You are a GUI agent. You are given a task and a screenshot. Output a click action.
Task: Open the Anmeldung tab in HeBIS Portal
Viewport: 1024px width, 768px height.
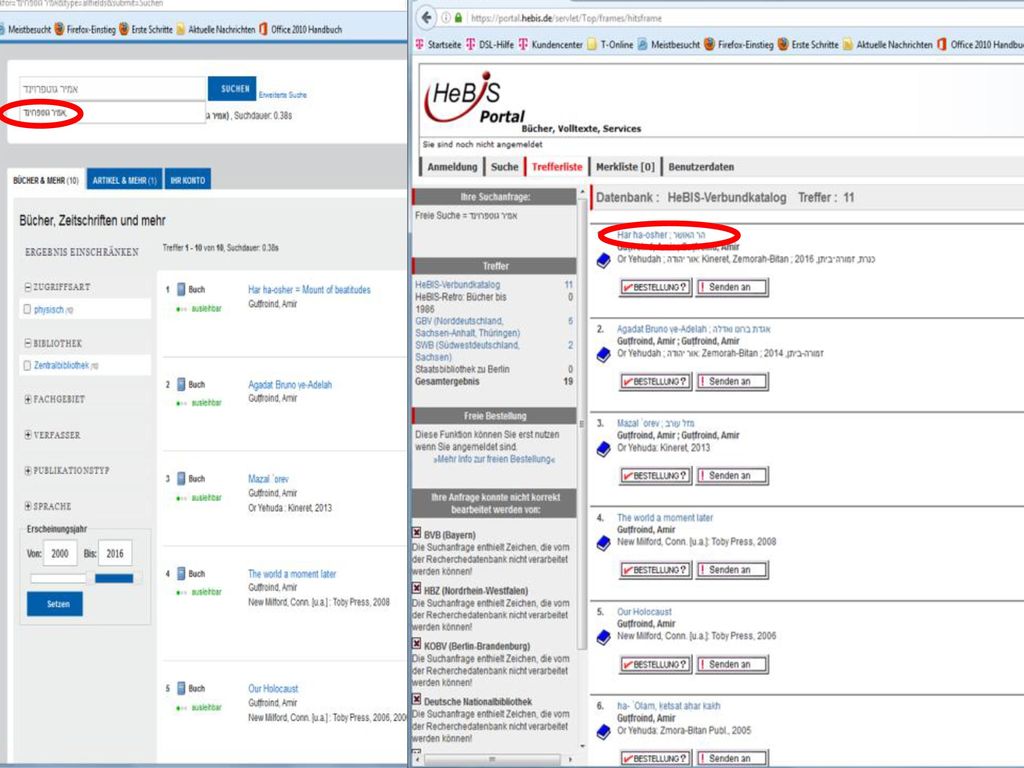(x=452, y=167)
